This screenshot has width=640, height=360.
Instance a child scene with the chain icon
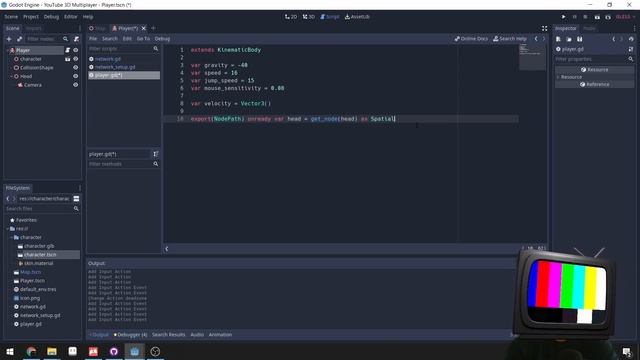(x=19, y=39)
